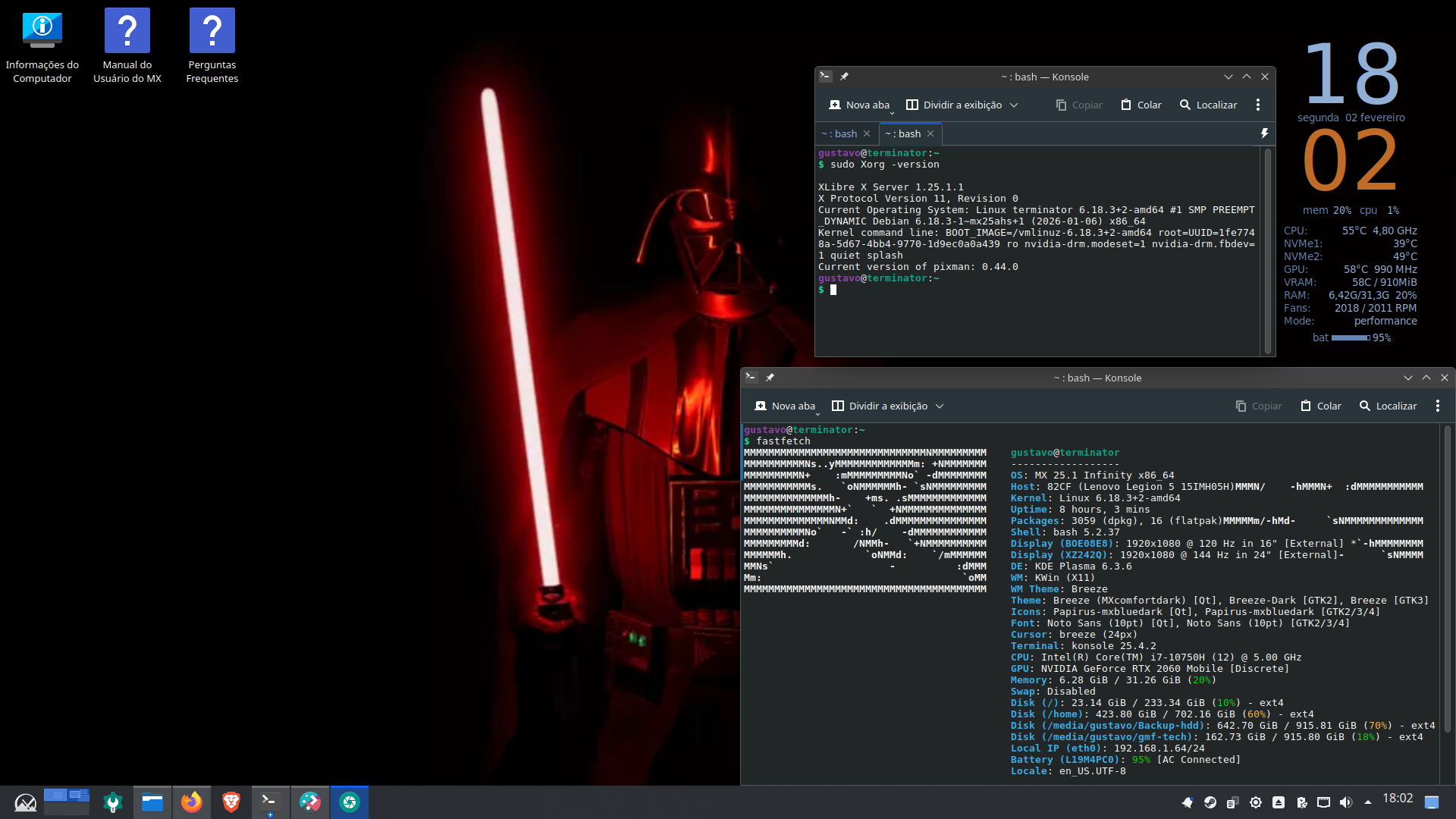The width and height of the screenshot is (1456, 819).
Task: Activate the screenshot tool on the taskbar
Action: (x=350, y=802)
